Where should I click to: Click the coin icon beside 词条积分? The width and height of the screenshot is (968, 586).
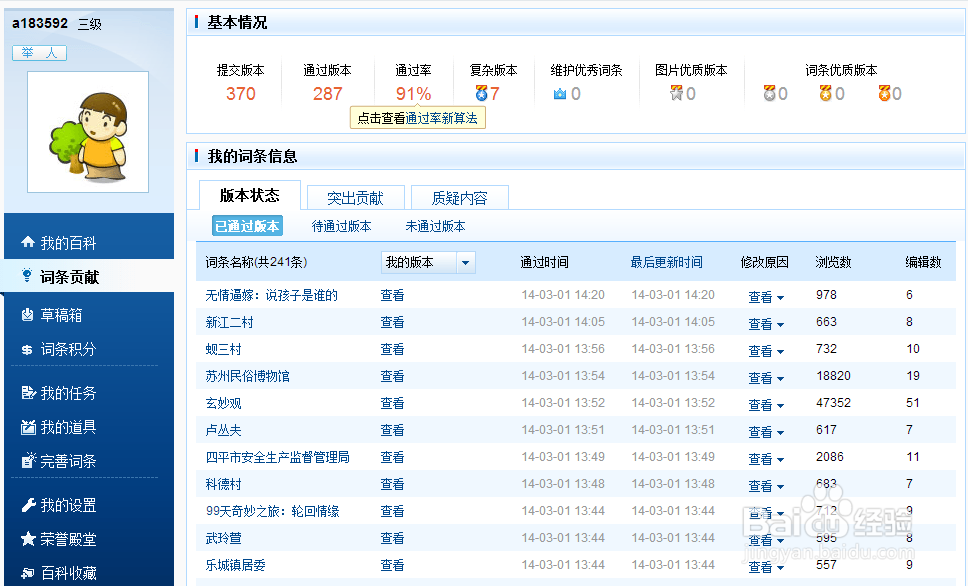[x=27, y=350]
